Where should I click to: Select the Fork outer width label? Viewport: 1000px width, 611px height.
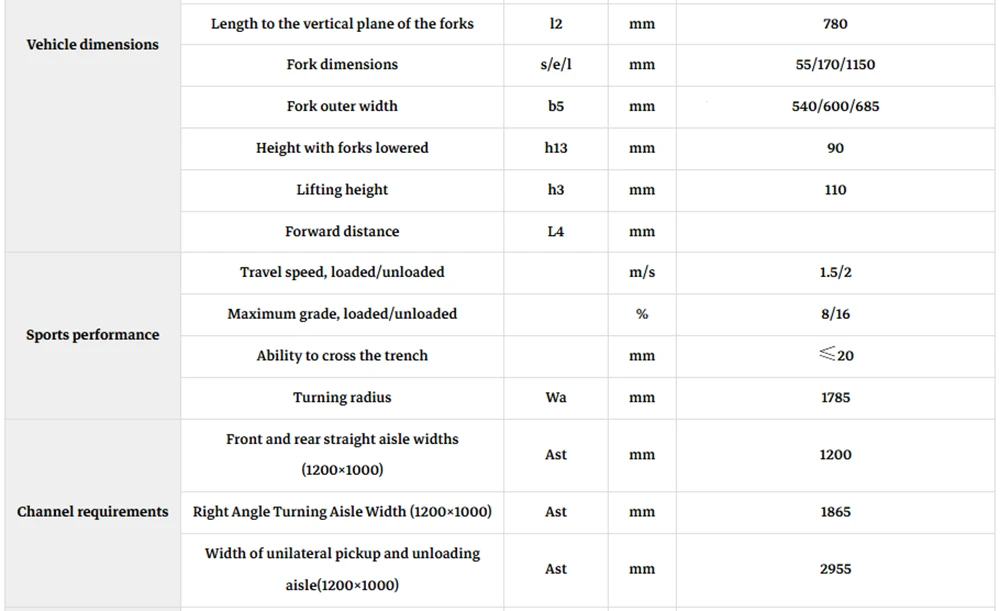[342, 106]
